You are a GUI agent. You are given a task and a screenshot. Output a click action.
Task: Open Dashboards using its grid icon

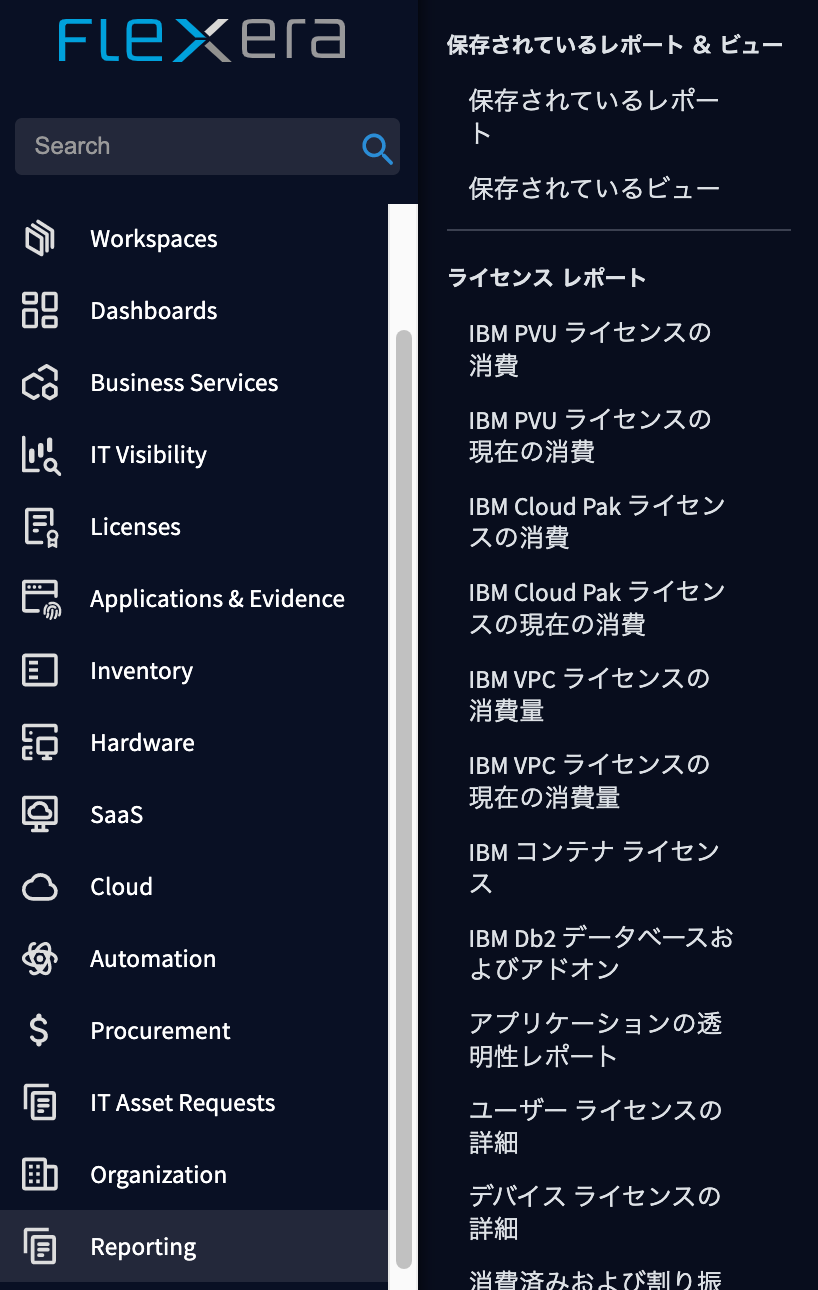point(40,310)
